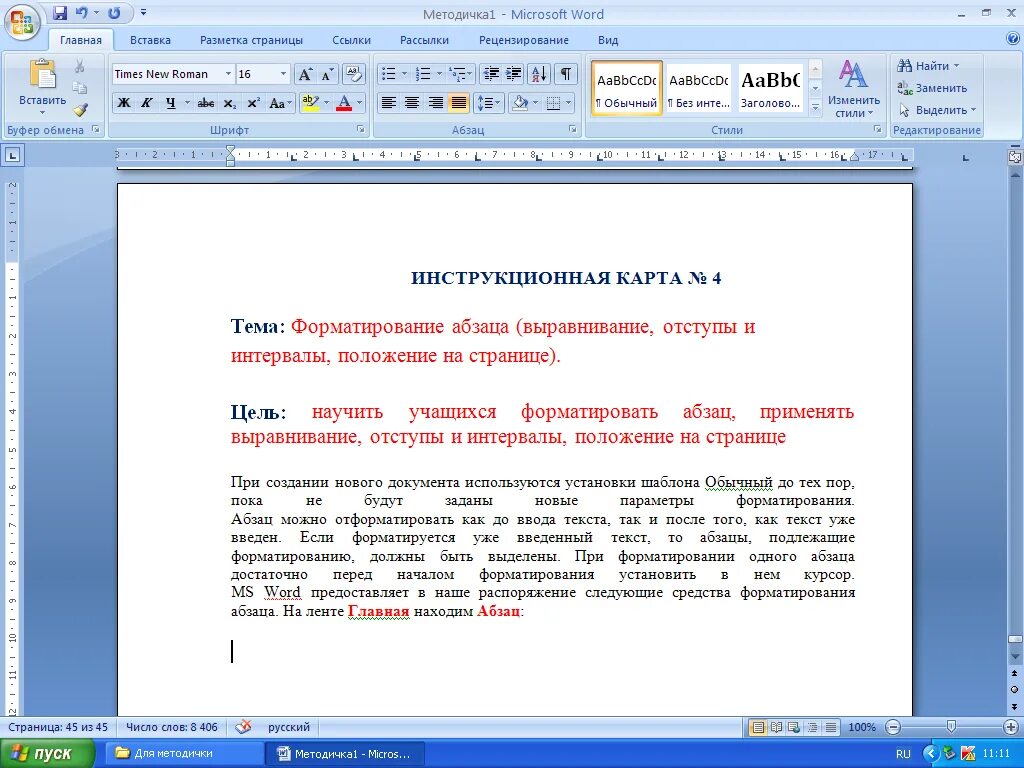Decrease paragraph indent
Viewport: 1024px width, 768px height.
coord(490,74)
